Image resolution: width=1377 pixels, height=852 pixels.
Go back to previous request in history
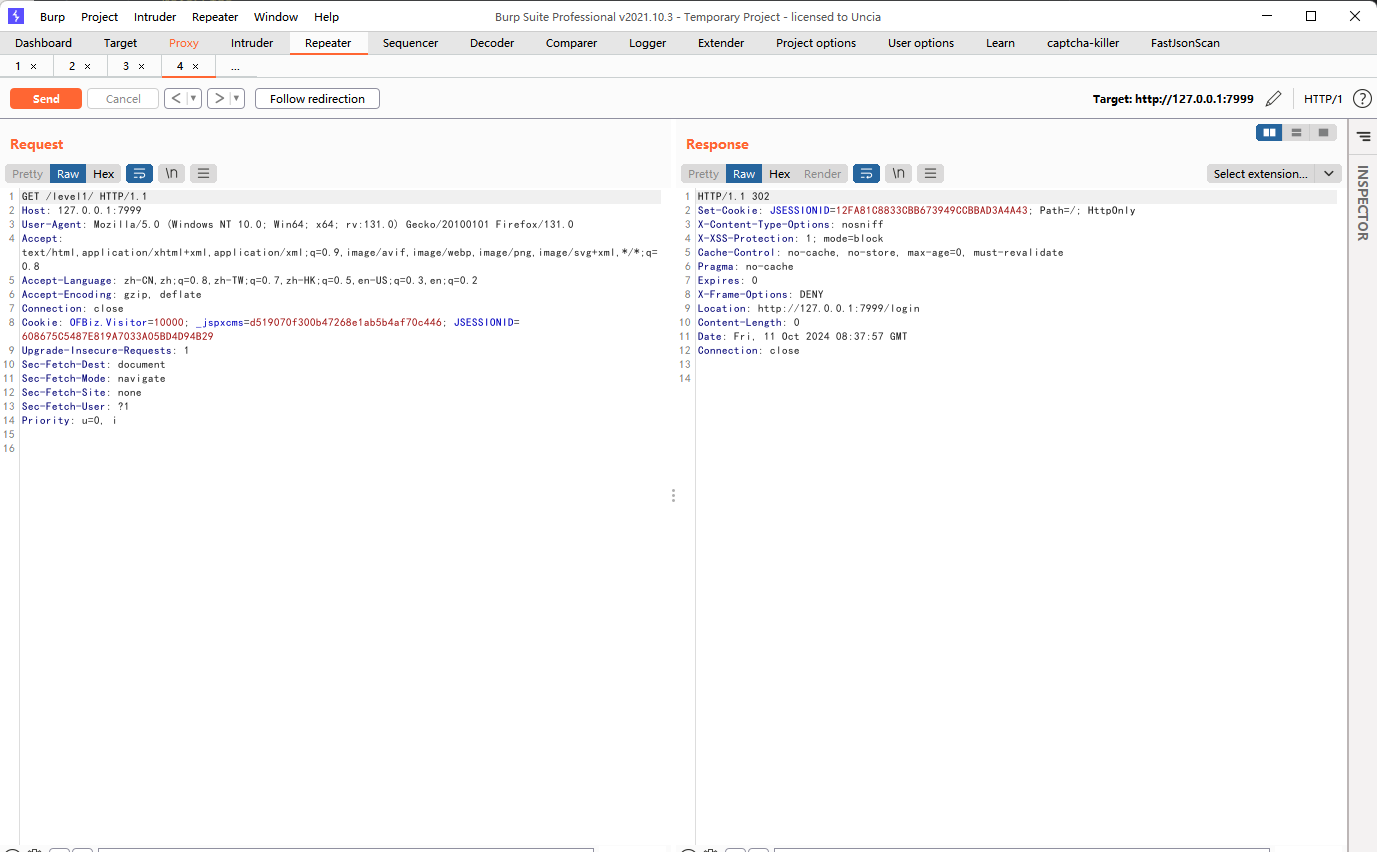click(175, 99)
